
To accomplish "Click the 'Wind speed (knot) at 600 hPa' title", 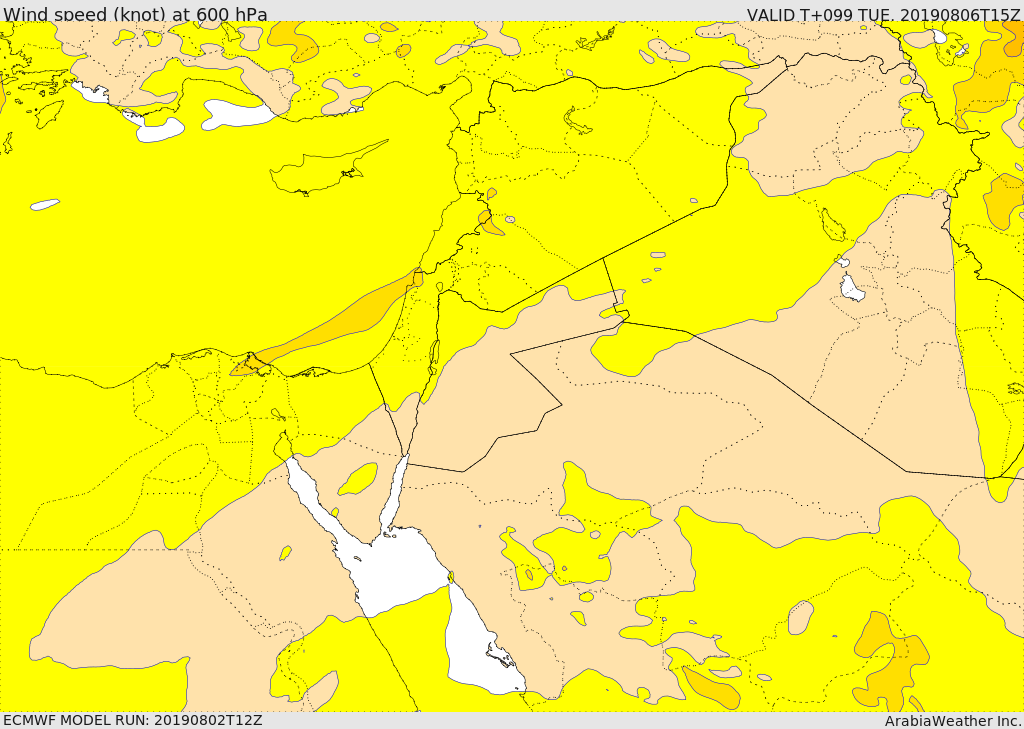I will [x=135, y=14].
